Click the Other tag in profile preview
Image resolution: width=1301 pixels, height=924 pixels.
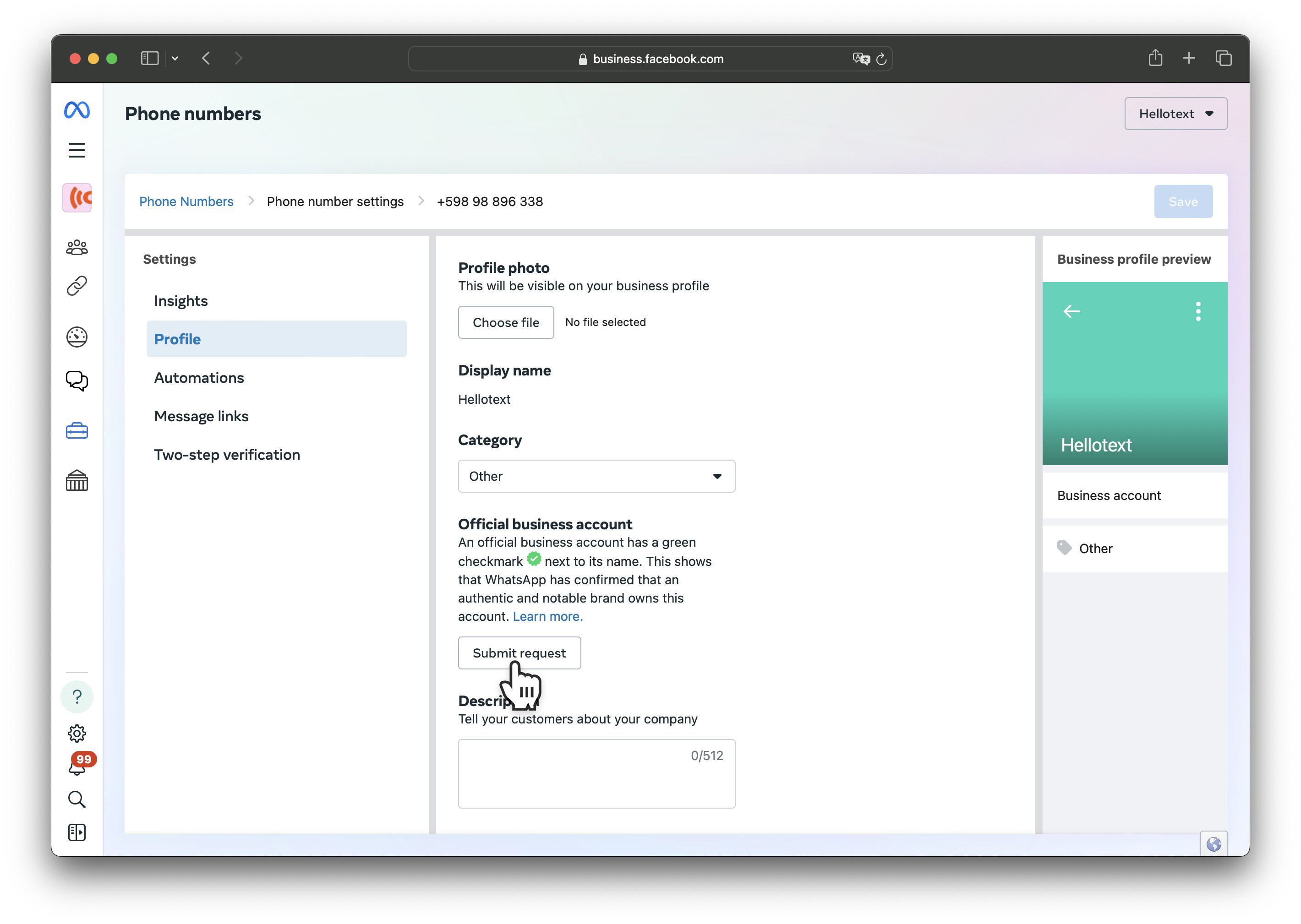pyautogui.click(x=1095, y=549)
